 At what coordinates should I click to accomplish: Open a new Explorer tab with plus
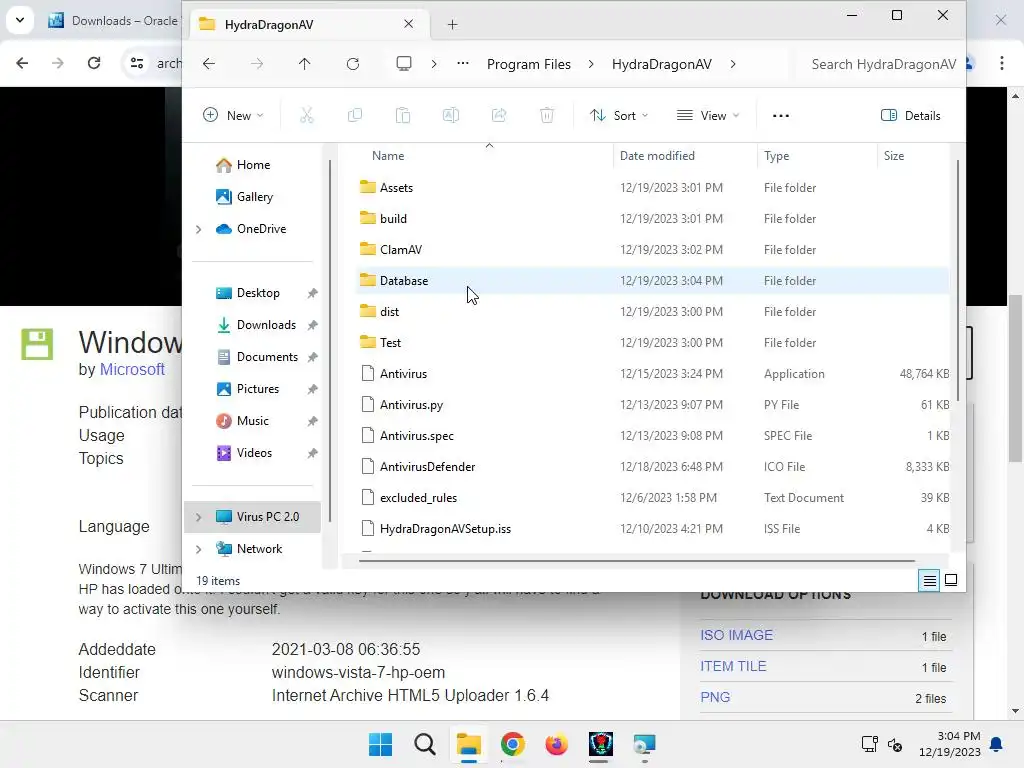coord(452,25)
